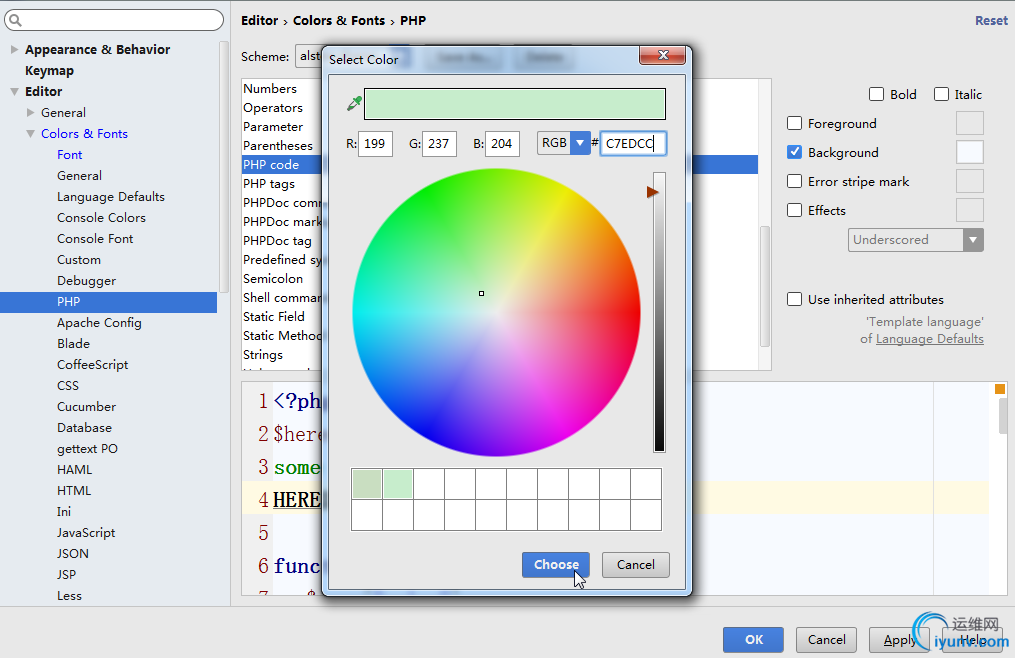Click the attributes list scrollbar
The height and width of the screenshot is (658, 1015).
pyautogui.click(x=764, y=286)
